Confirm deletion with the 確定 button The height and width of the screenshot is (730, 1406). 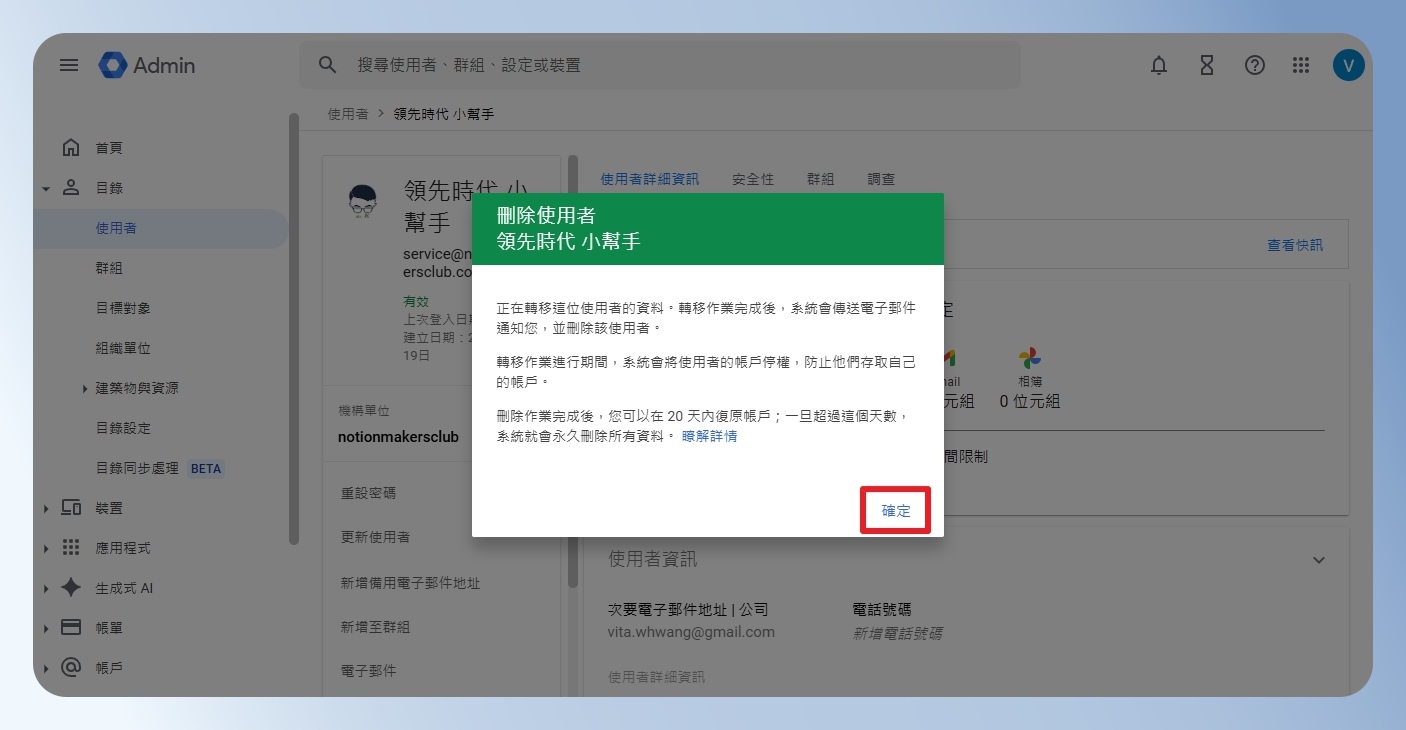[896, 510]
